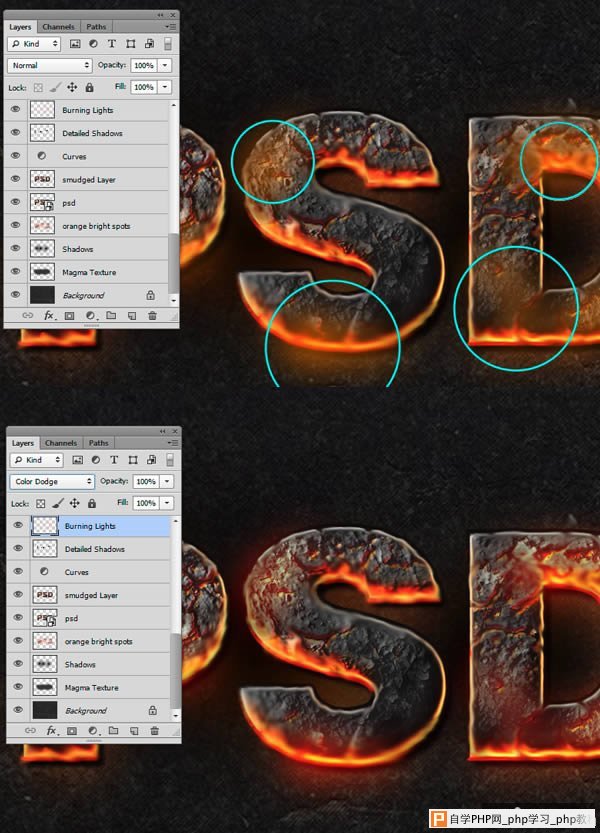The width and height of the screenshot is (600, 833).
Task: Open panel flyout menu in the Normal-mode panel
Action: point(171,27)
